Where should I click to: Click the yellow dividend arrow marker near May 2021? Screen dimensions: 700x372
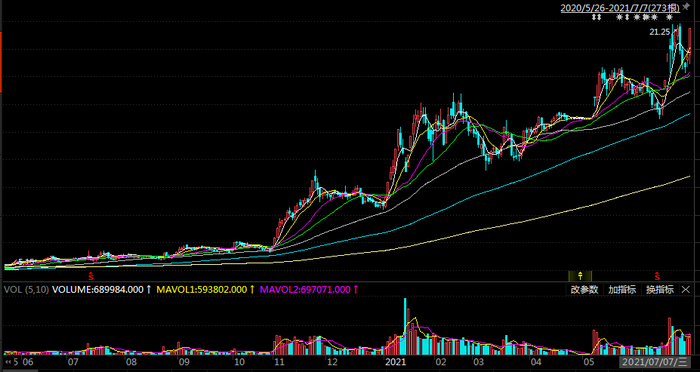click(580, 276)
